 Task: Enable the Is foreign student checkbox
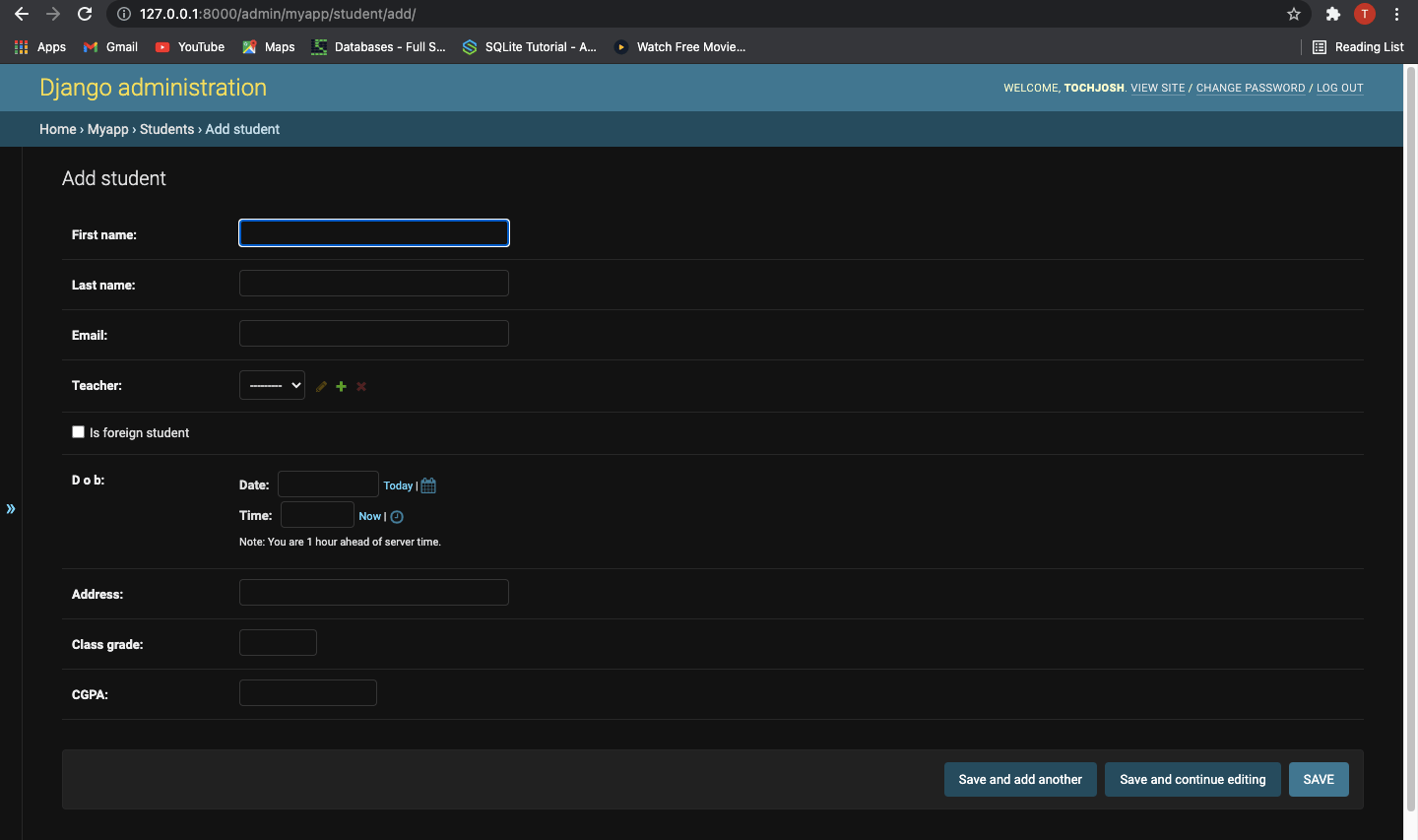click(x=78, y=431)
